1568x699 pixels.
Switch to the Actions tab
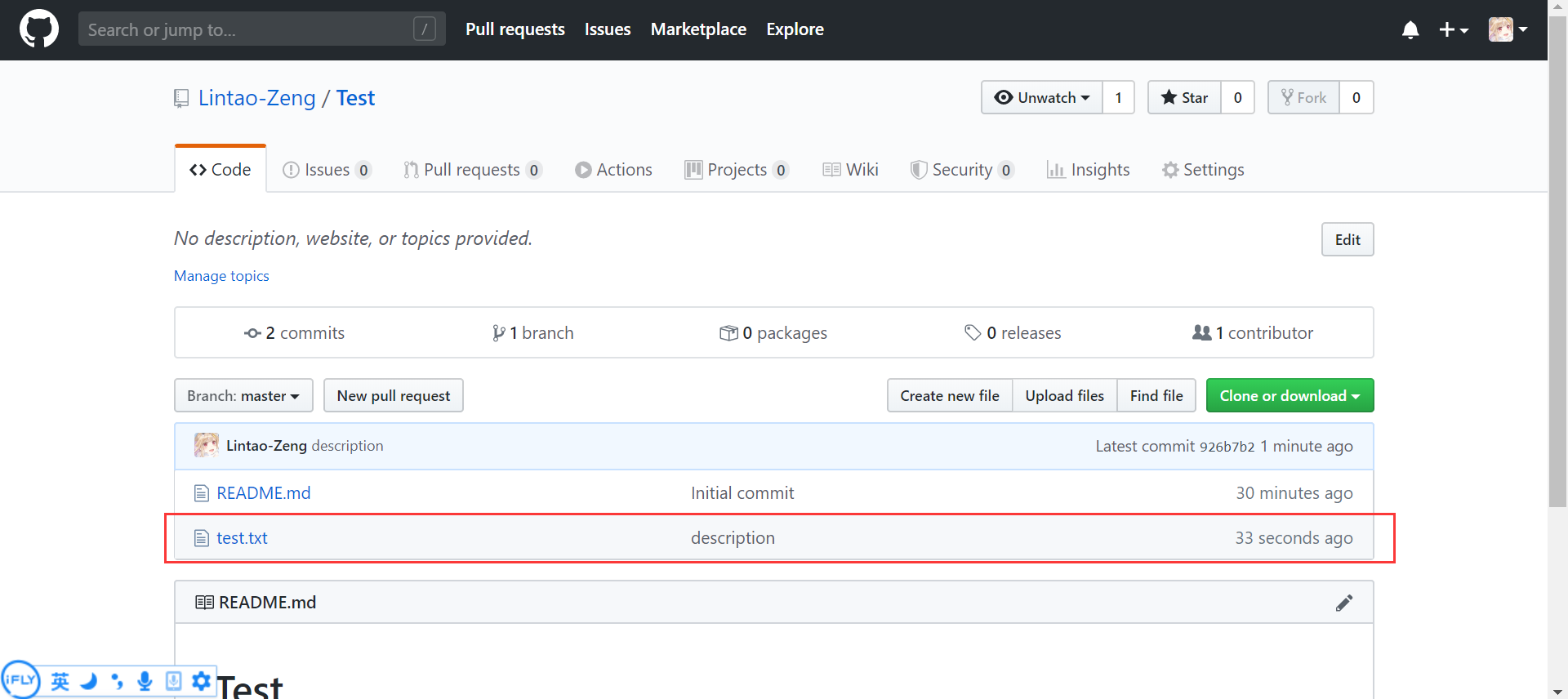click(613, 169)
